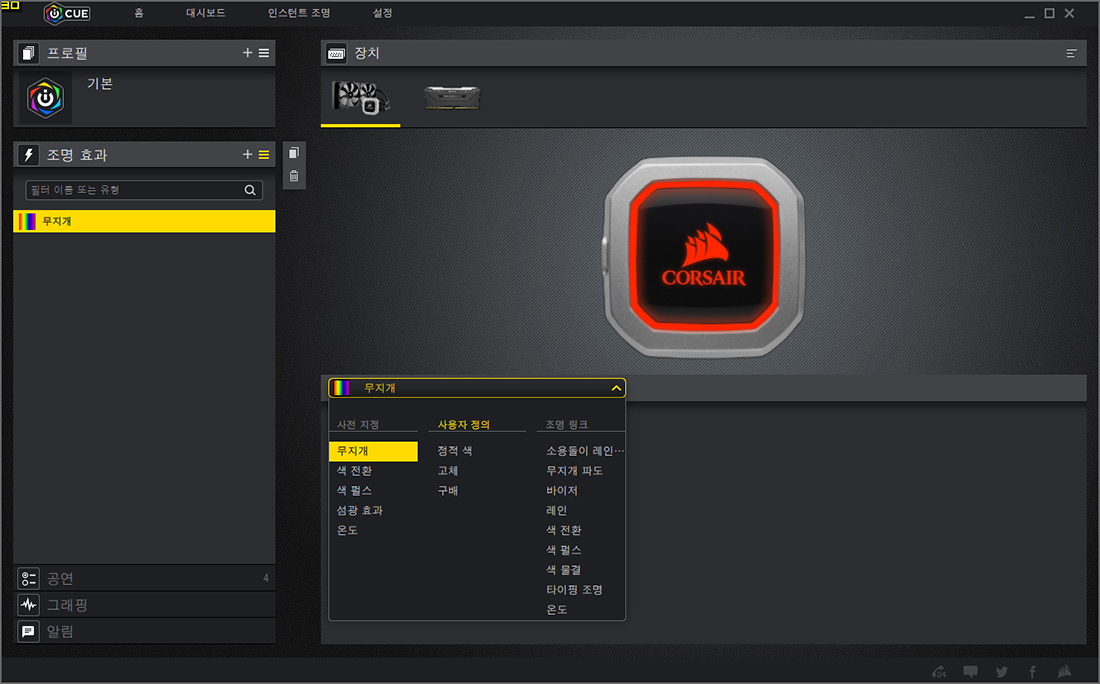Open the Twitter link icon
Screen dimensions: 1100x684
coord(1002,671)
